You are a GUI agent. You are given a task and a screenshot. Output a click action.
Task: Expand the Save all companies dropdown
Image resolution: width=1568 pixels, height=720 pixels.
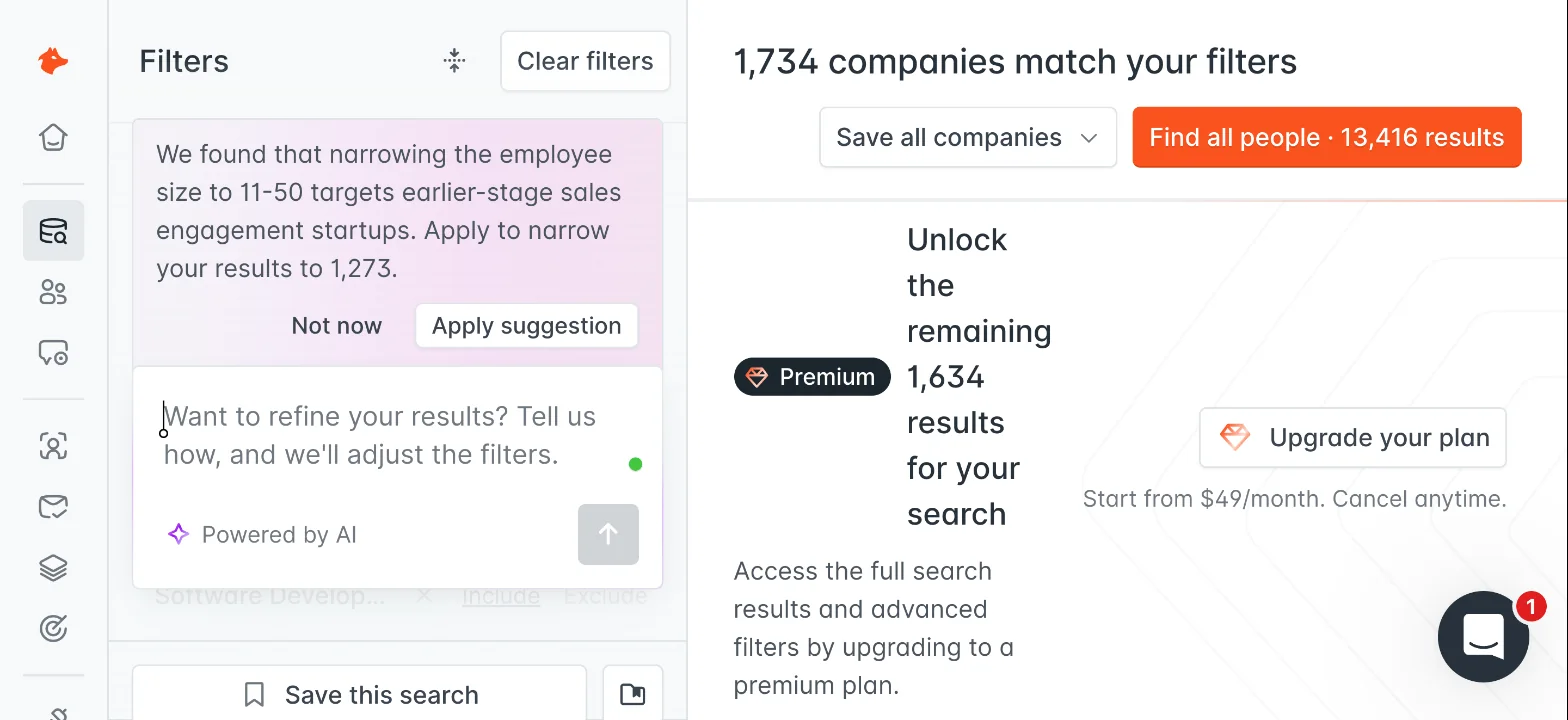pos(968,137)
